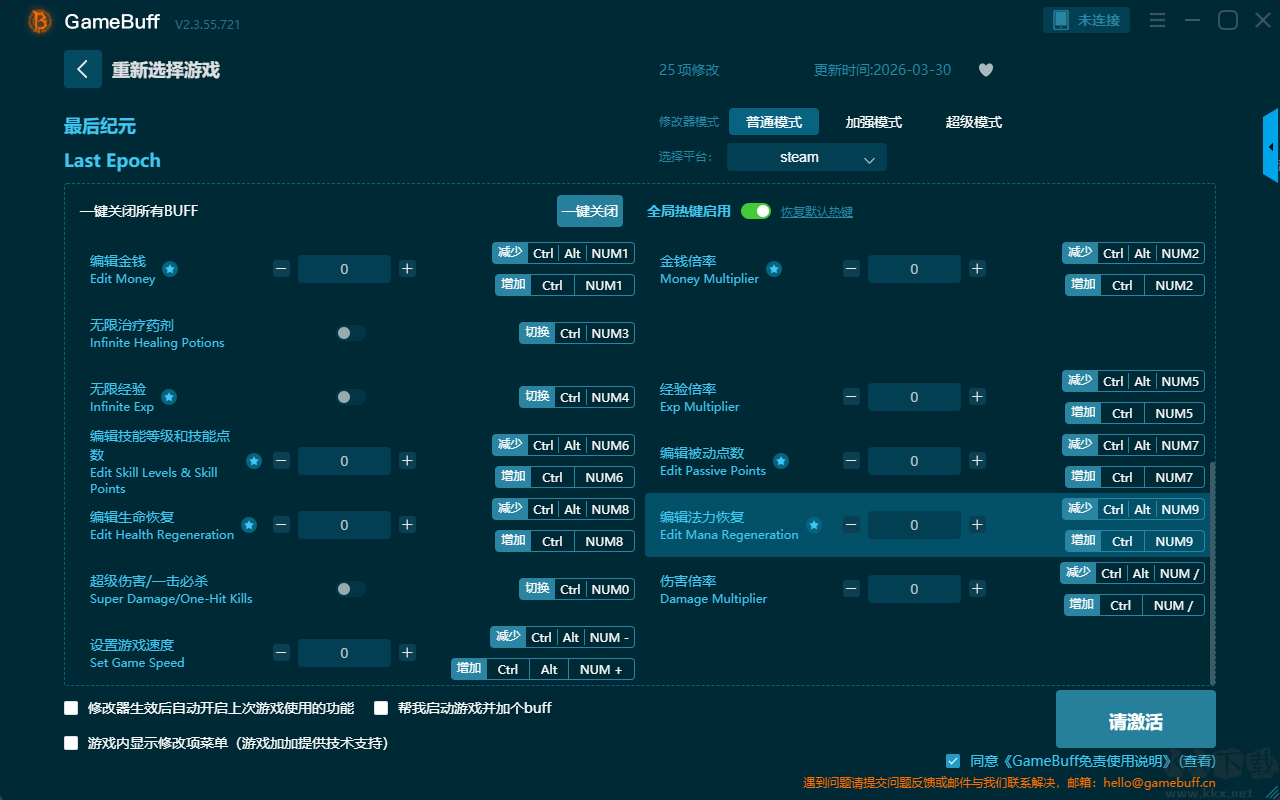Click 减少 hotkey tag for Edit Money

coord(510,253)
